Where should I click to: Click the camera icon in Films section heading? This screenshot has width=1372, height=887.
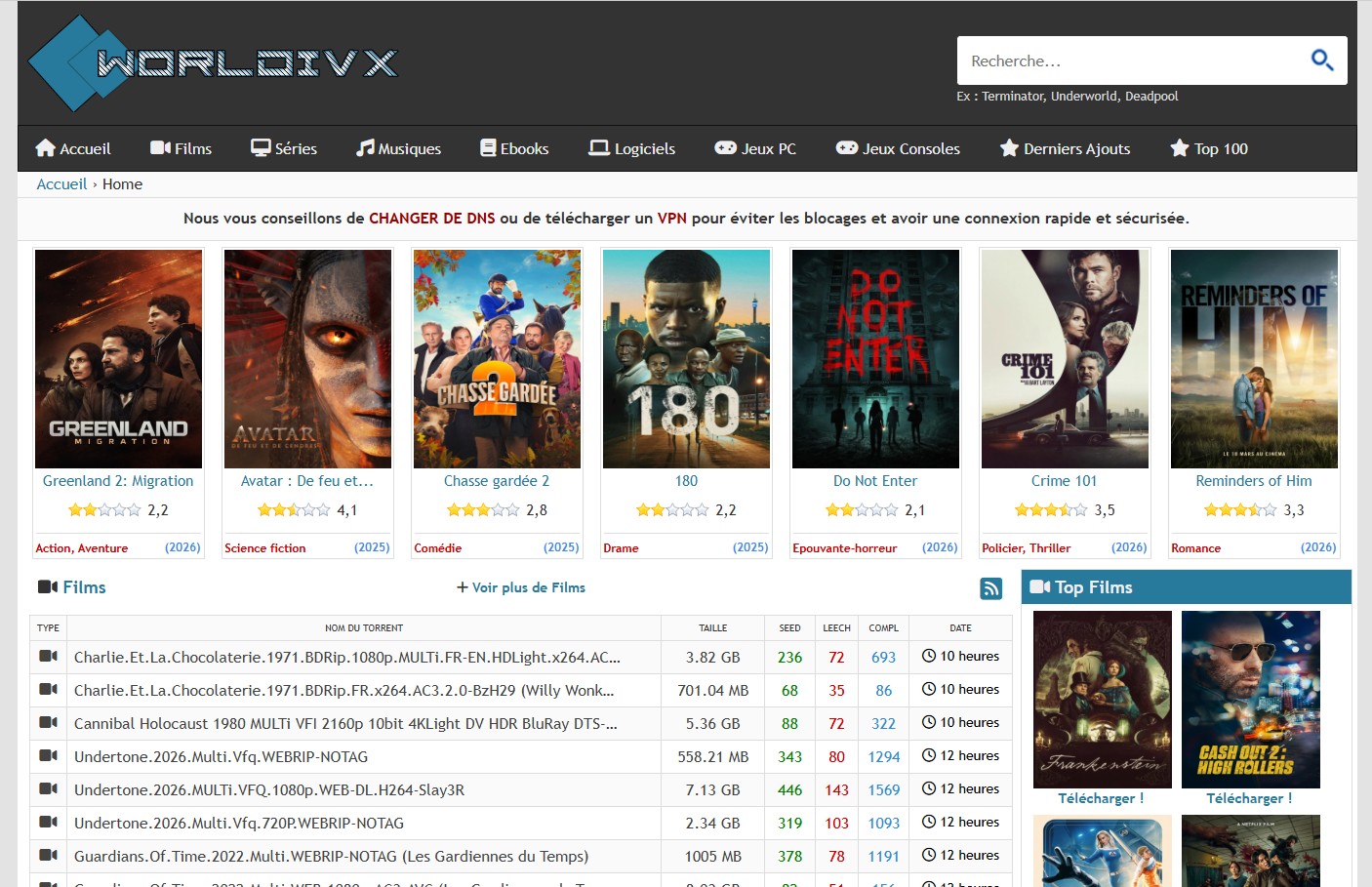[48, 586]
